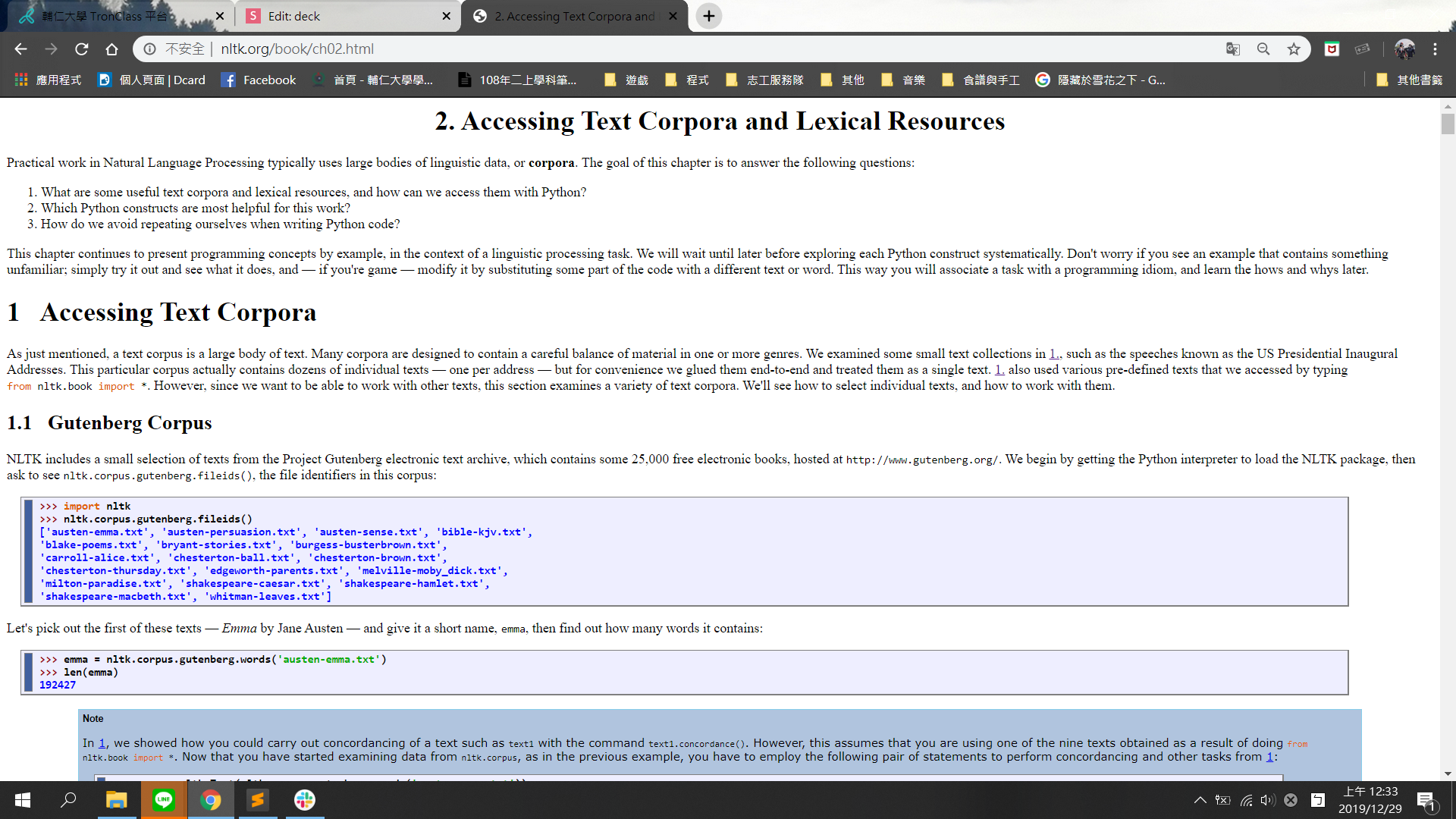Click the volume icon in system tray
Image resolution: width=1456 pixels, height=819 pixels.
1267,800
